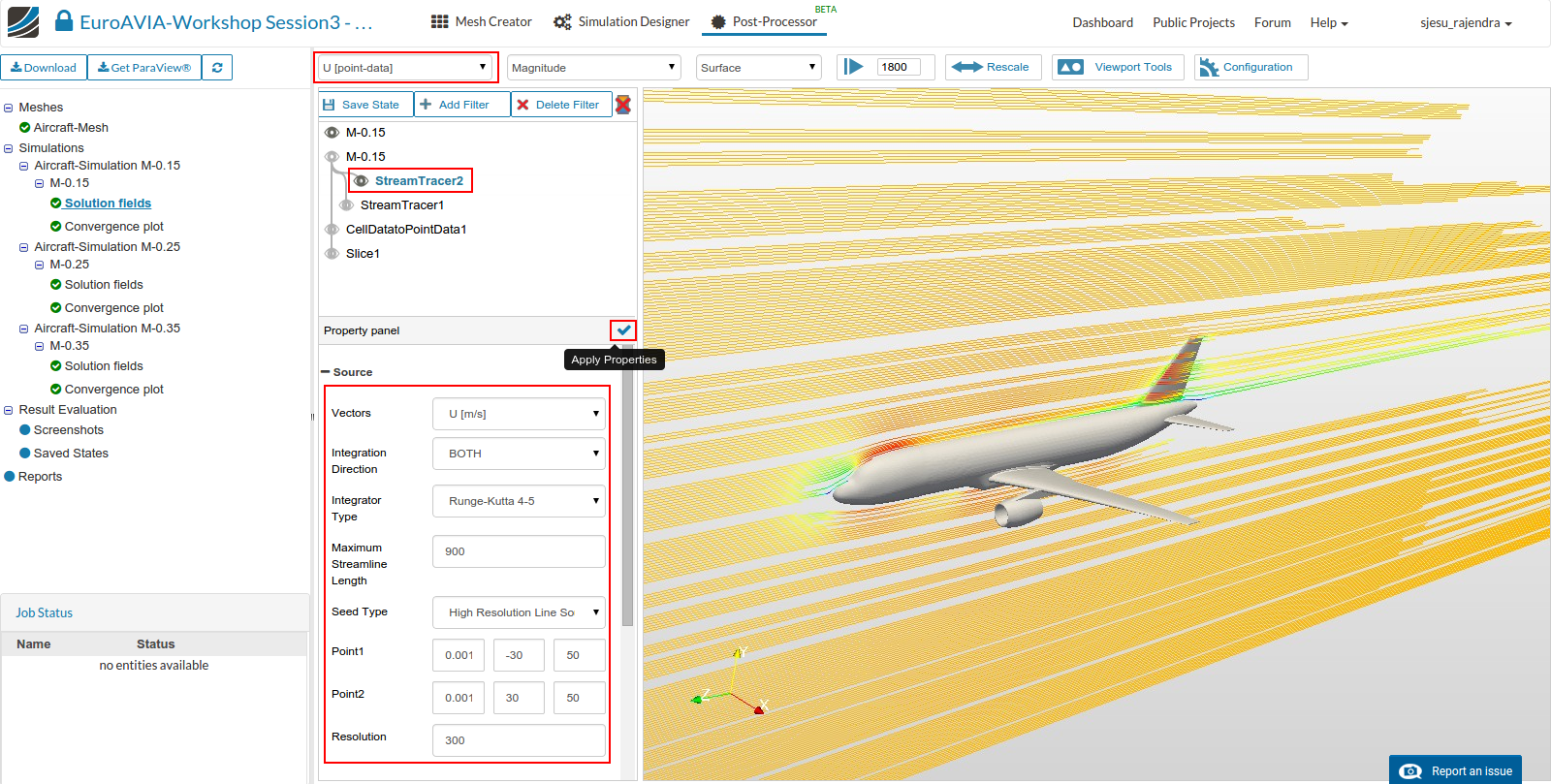Open the Help menu

pyautogui.click(x=1329, y=22)
